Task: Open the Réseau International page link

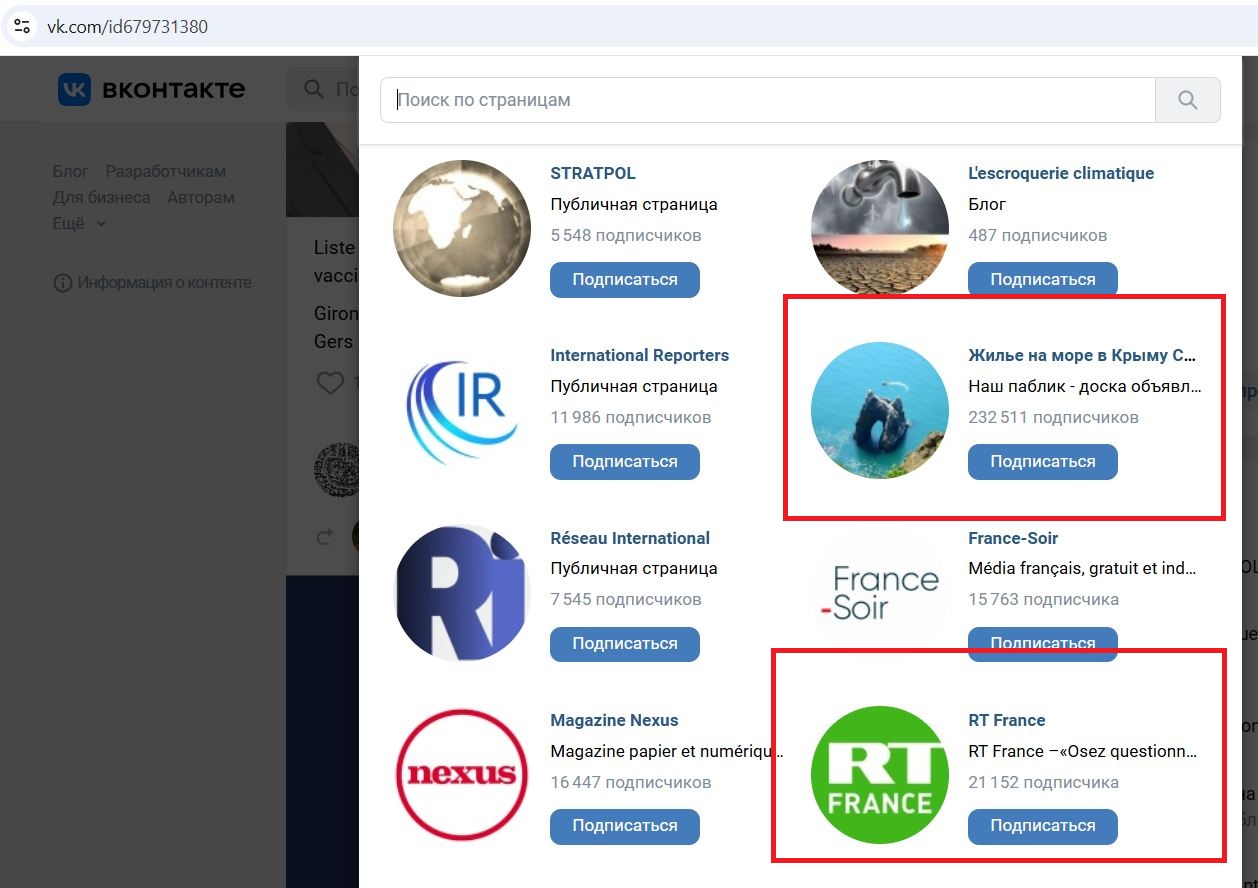Action: [x=630, y=538]
